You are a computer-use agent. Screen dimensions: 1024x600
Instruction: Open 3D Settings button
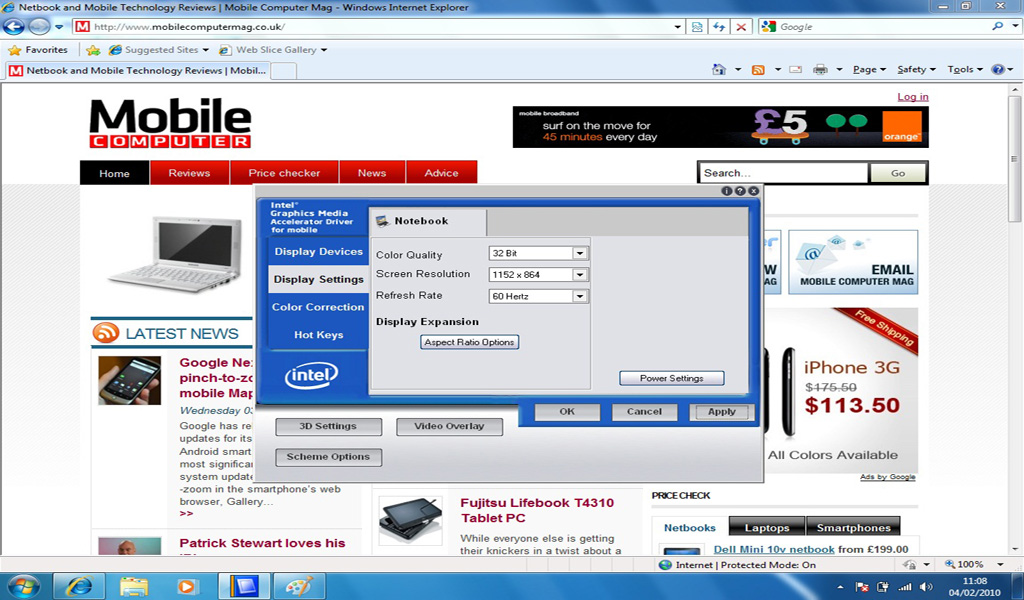pos(328,426)
